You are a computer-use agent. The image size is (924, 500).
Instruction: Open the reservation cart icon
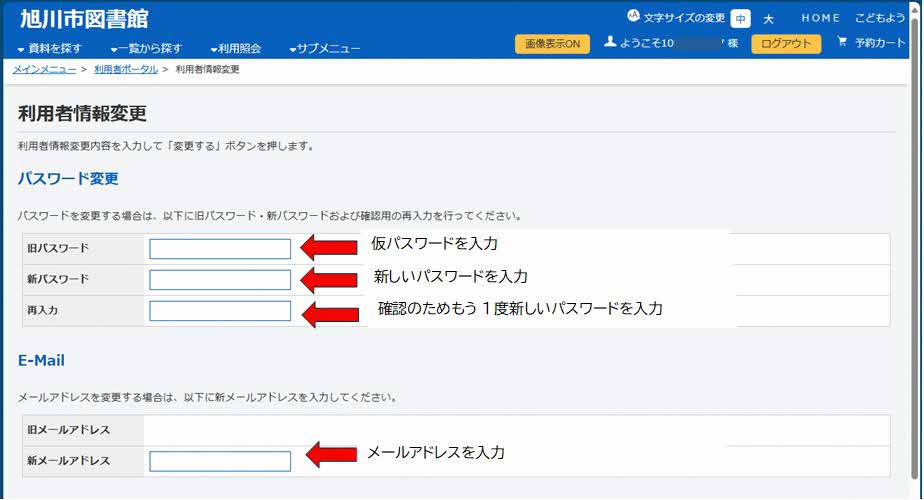842,43
